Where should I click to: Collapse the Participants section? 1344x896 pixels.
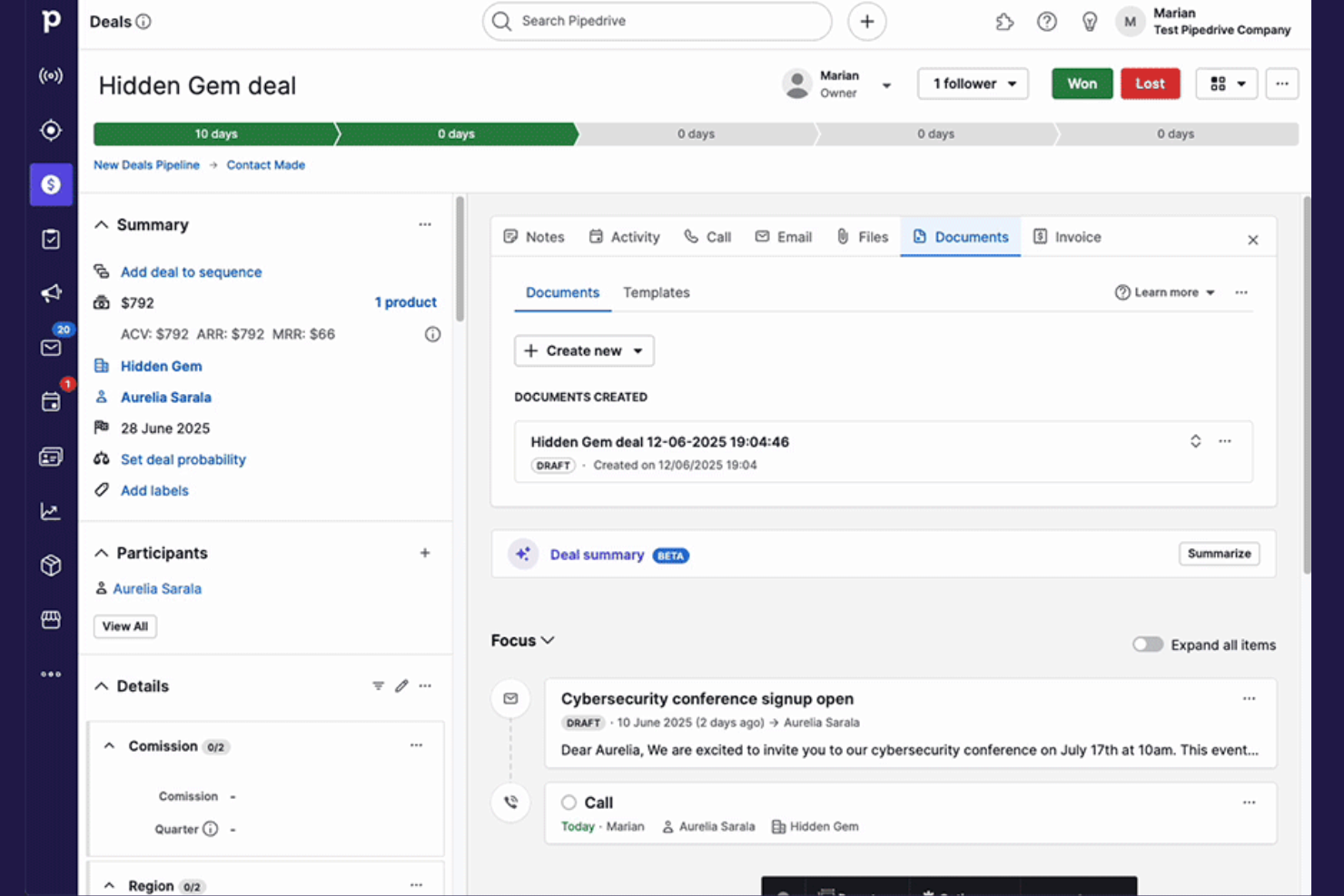pos(102,553)
